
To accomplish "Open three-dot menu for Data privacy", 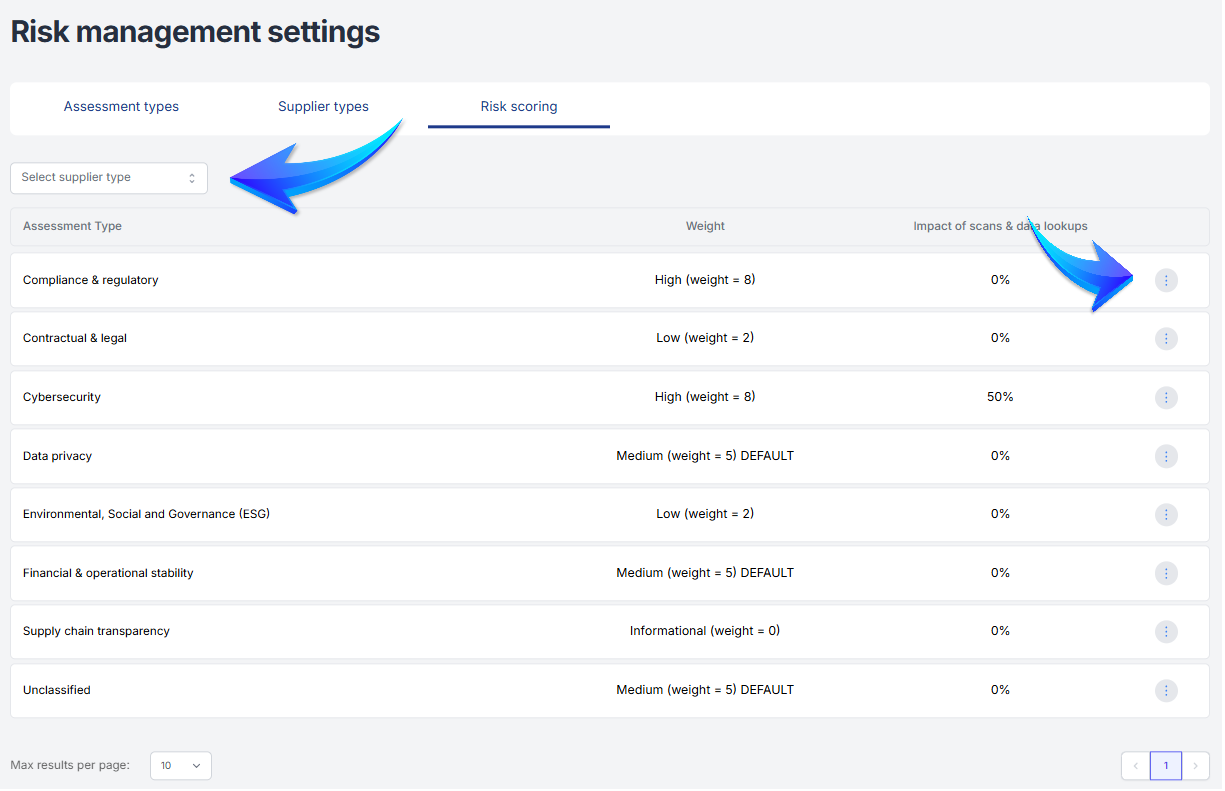I will (x=1166, y=456).
